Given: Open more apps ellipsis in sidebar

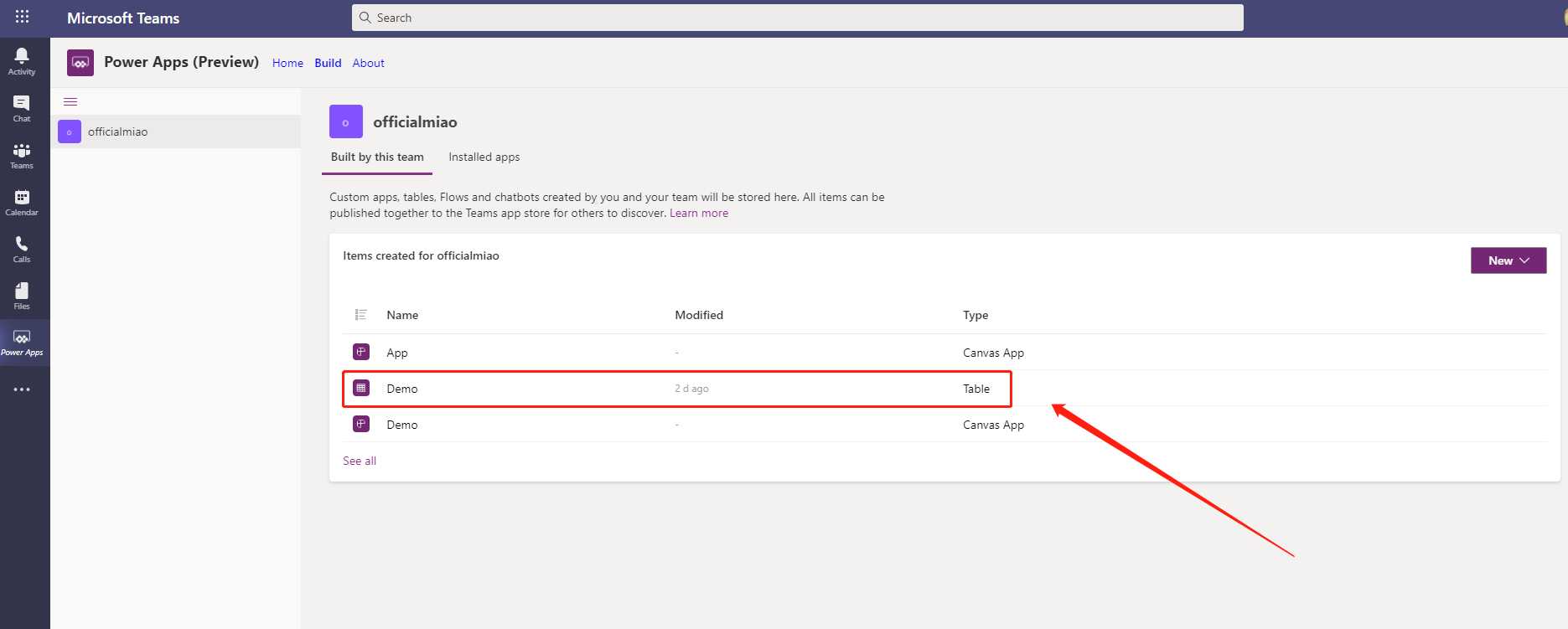Looking at the screenshot, I should [22, 389].
